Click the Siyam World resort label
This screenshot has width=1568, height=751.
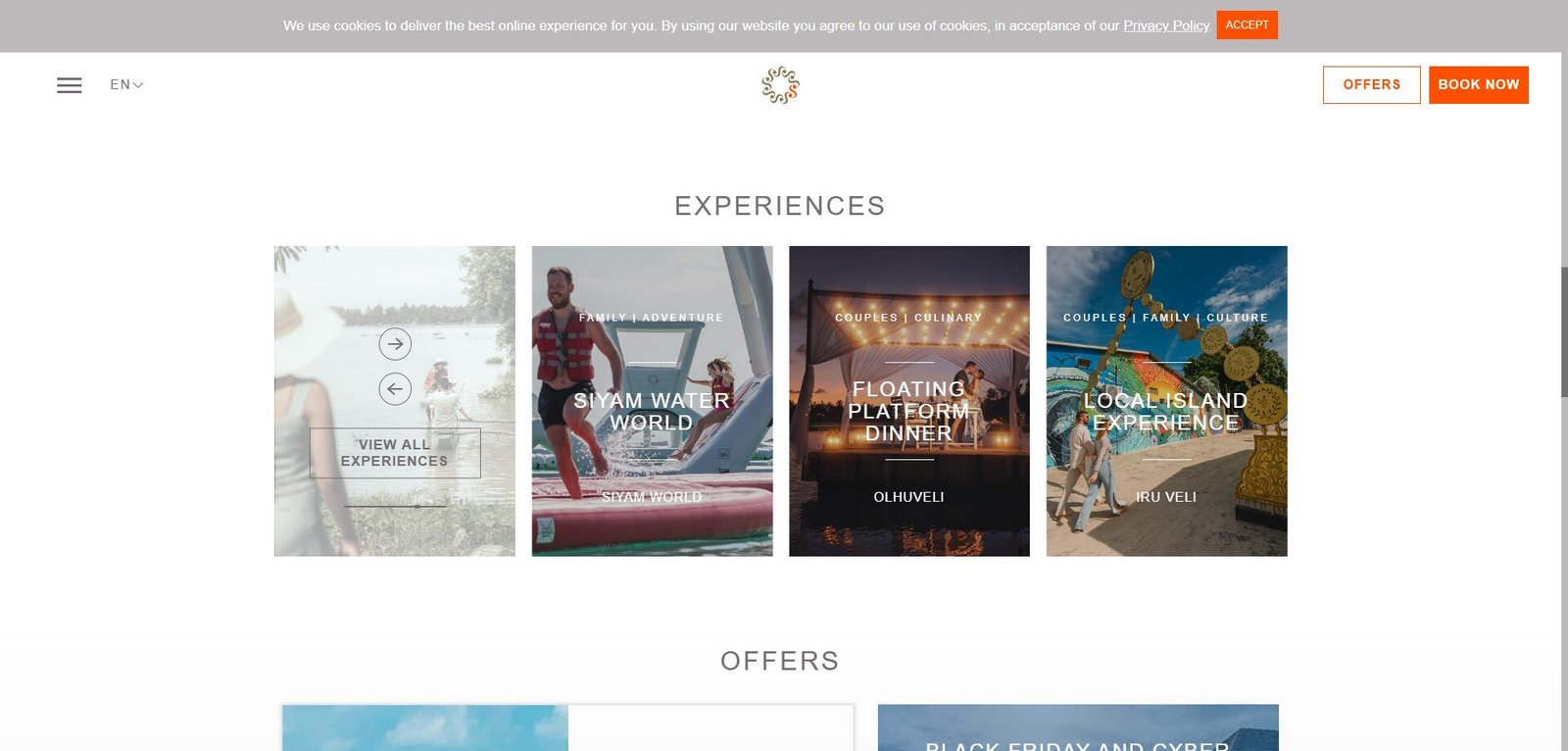coord(652,497)
